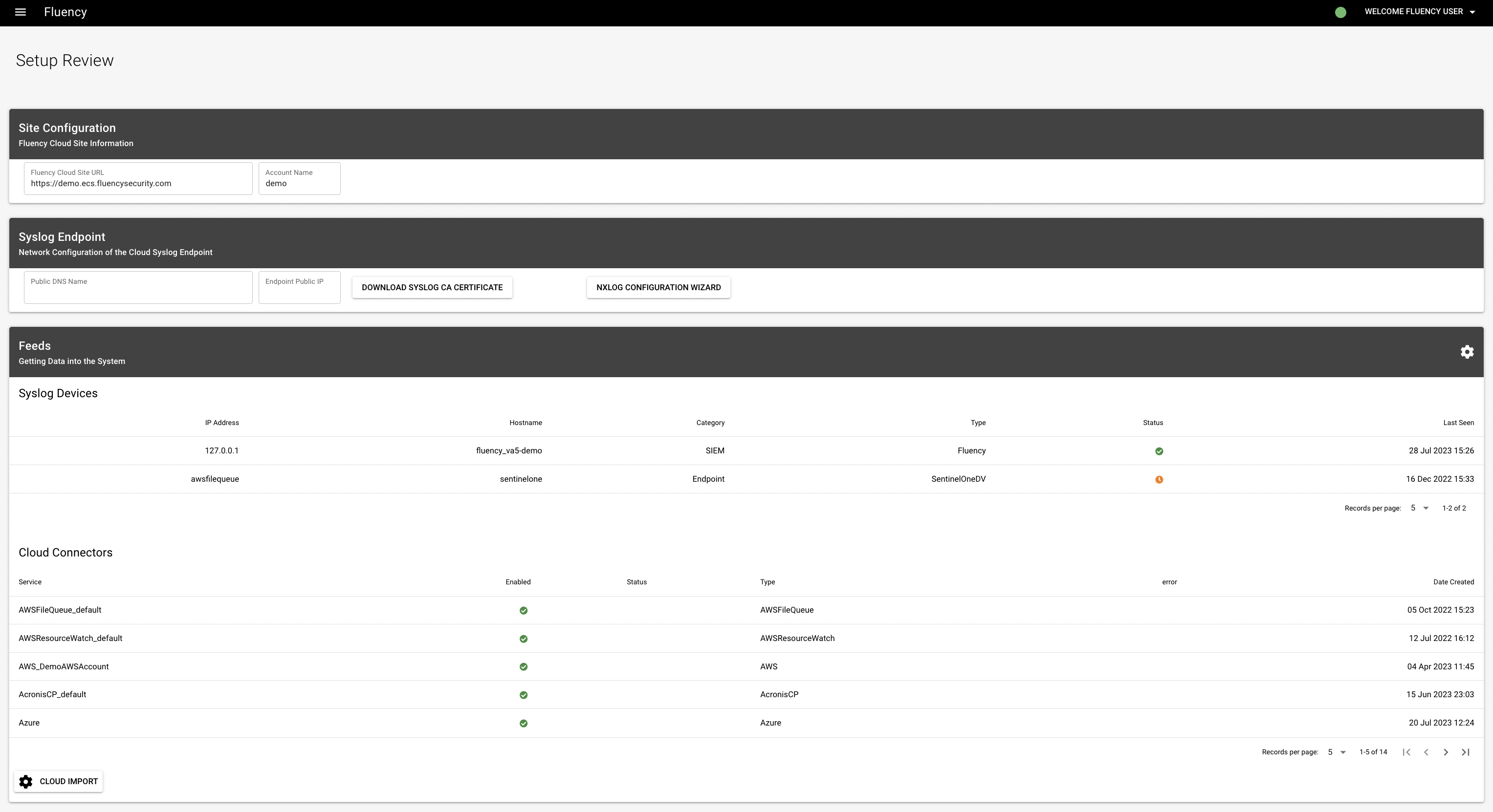
Task: Click the Endpoint category cell
Action: (x=708, y=479)
